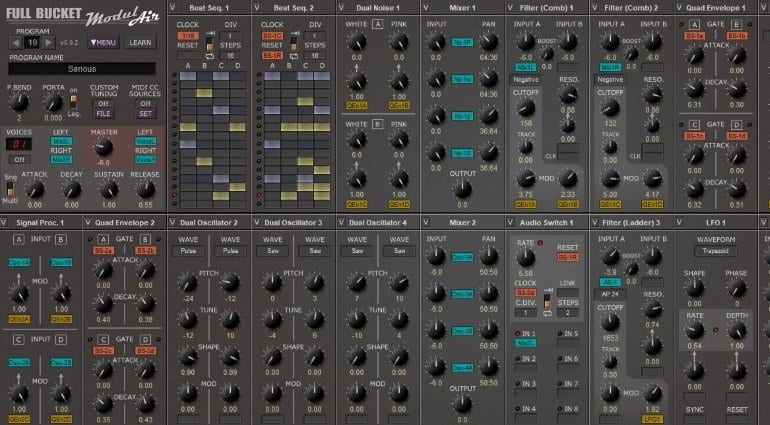This screenshot has height=425, width=770.
Task: Open the V menu of Beat Seq. 1 module
Action: tap(172, 8)
